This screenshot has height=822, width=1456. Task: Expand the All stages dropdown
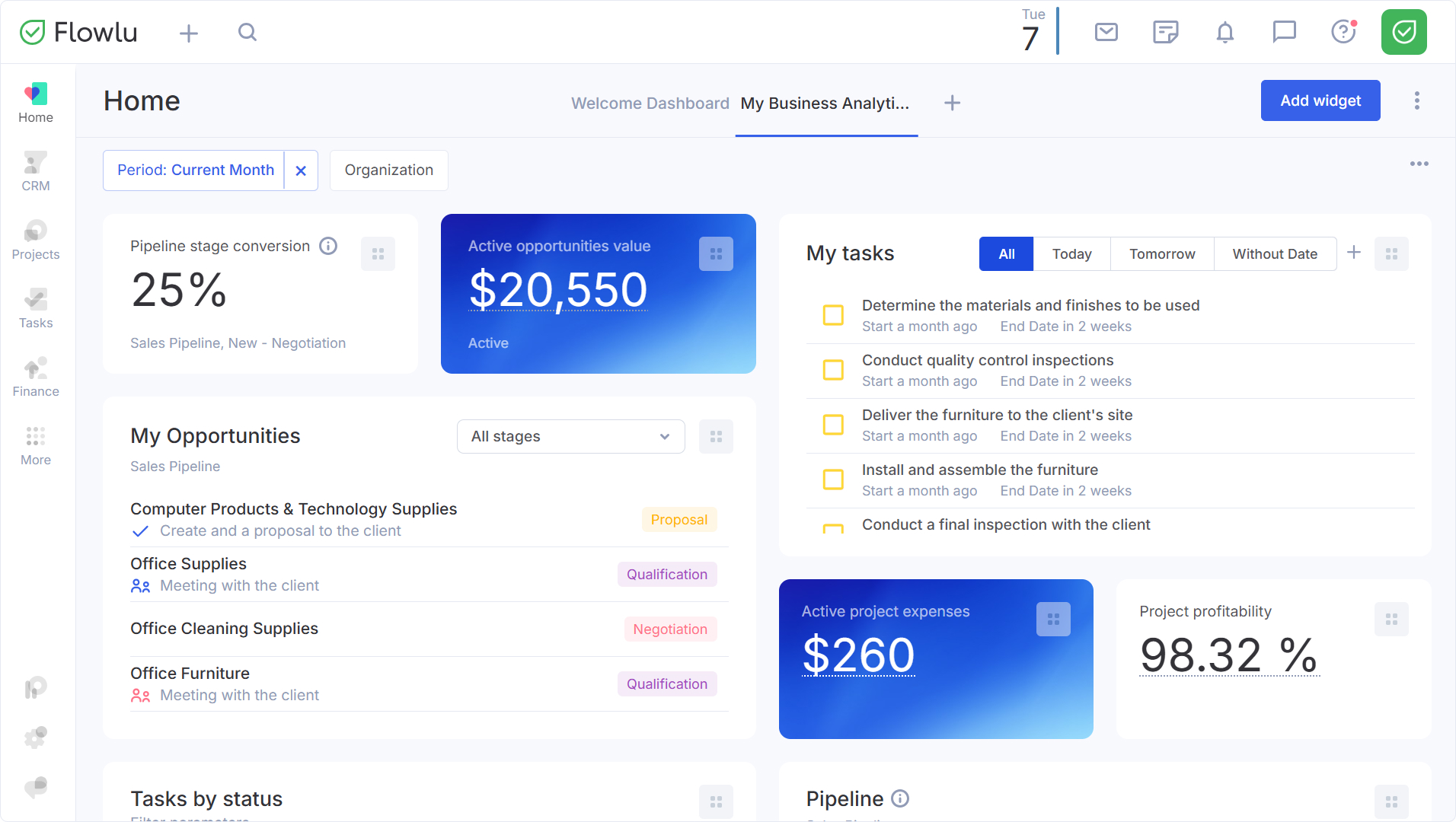click(571, 437)
